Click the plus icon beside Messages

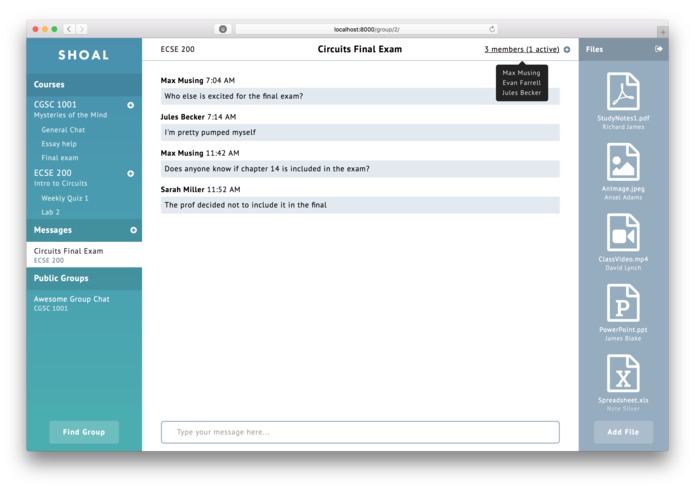point(133,230)
